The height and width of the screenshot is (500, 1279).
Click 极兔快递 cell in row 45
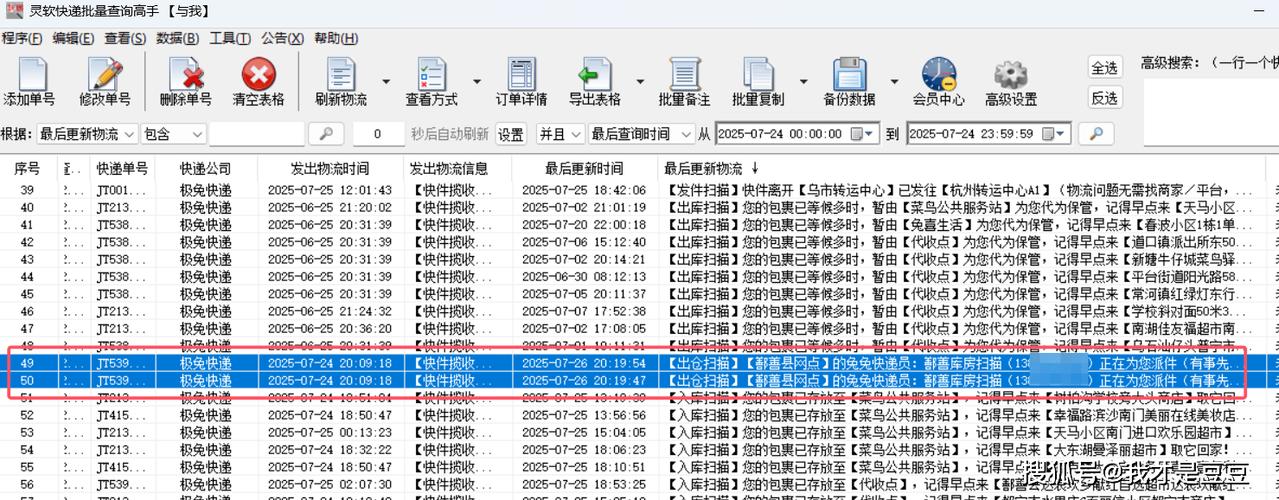tap(206, 294)
